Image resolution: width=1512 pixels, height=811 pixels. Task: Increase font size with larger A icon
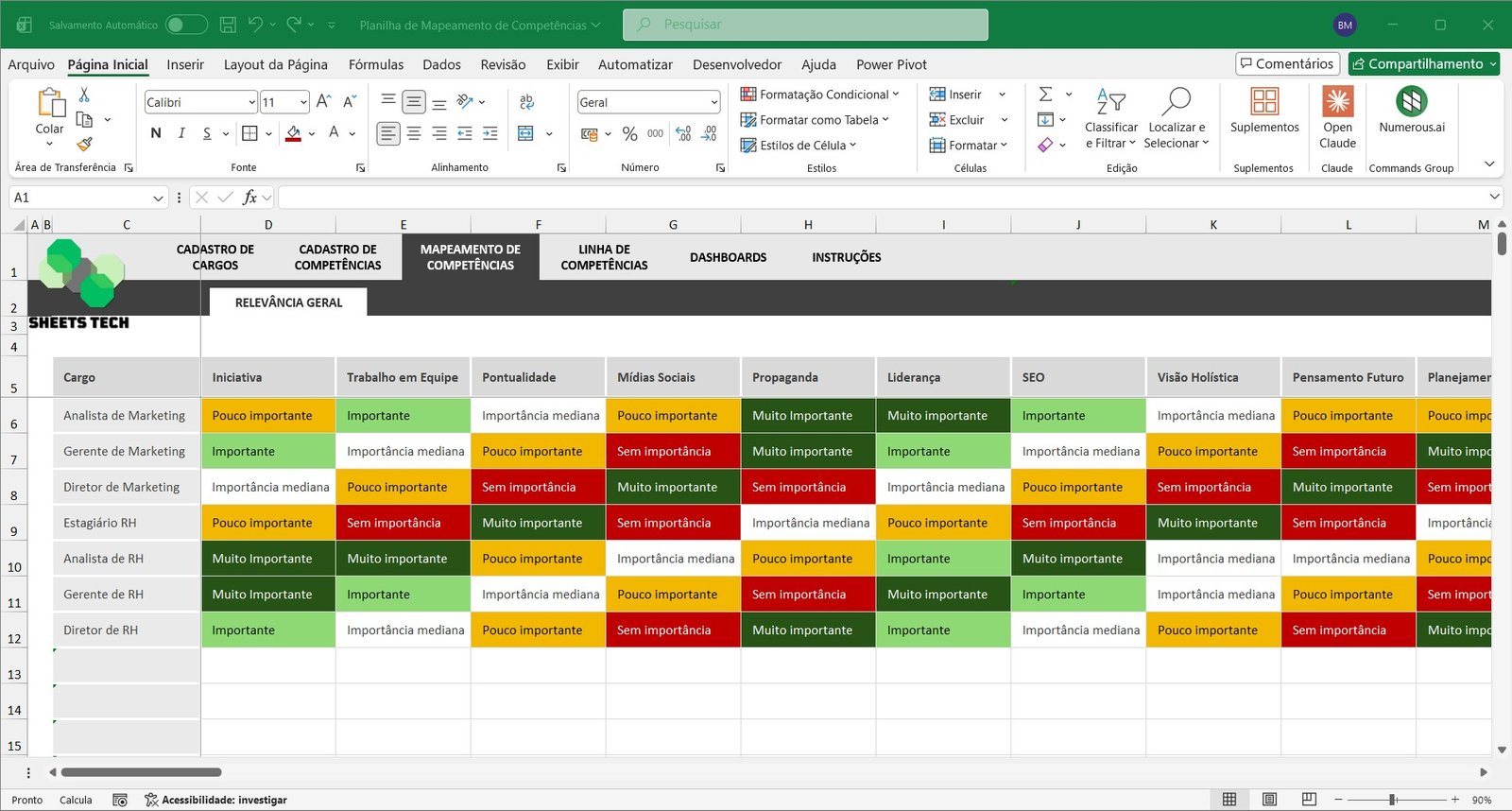tap(324, 101)
